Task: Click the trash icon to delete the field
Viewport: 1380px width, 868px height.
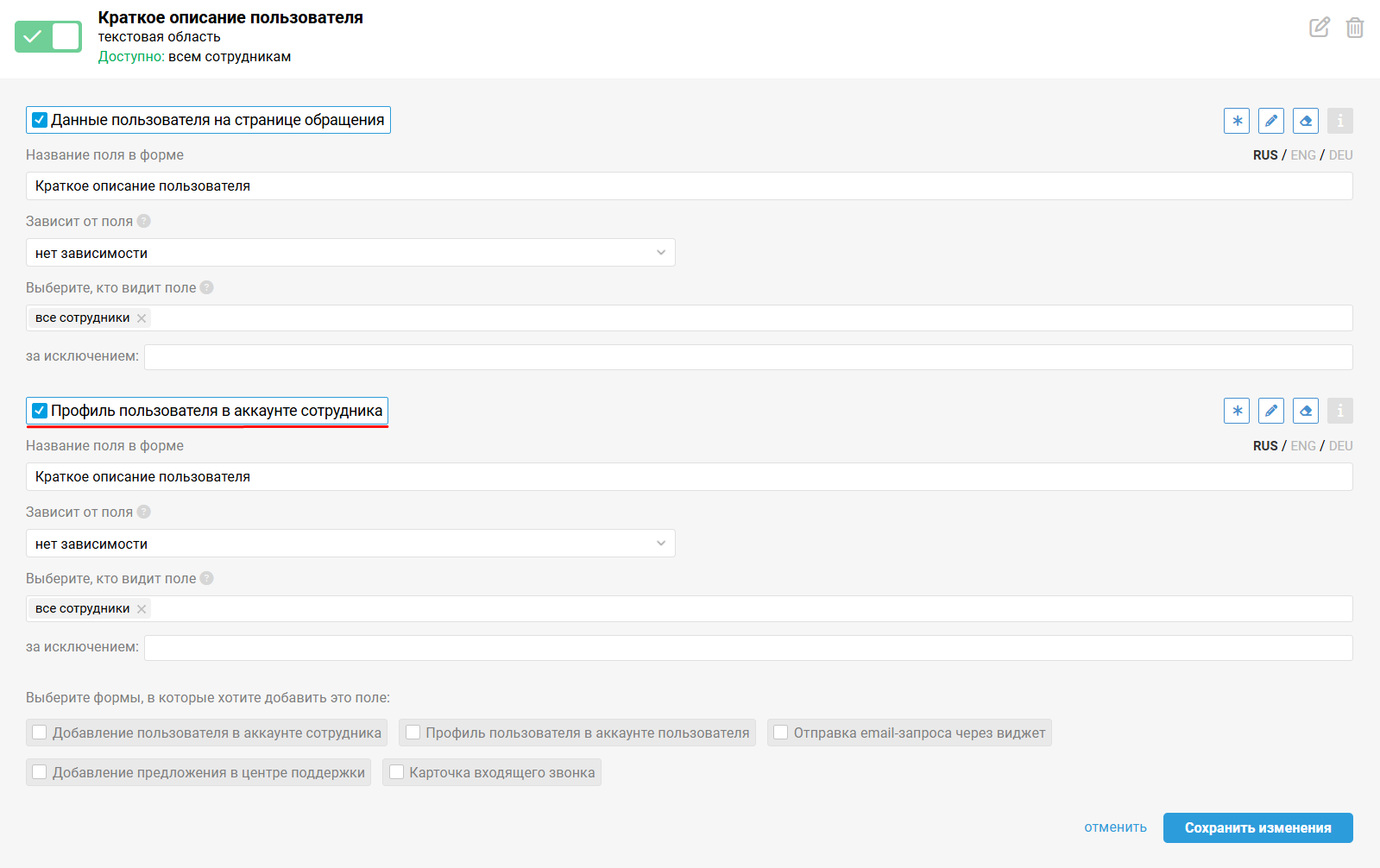Action: click(x=1355, y=28)
